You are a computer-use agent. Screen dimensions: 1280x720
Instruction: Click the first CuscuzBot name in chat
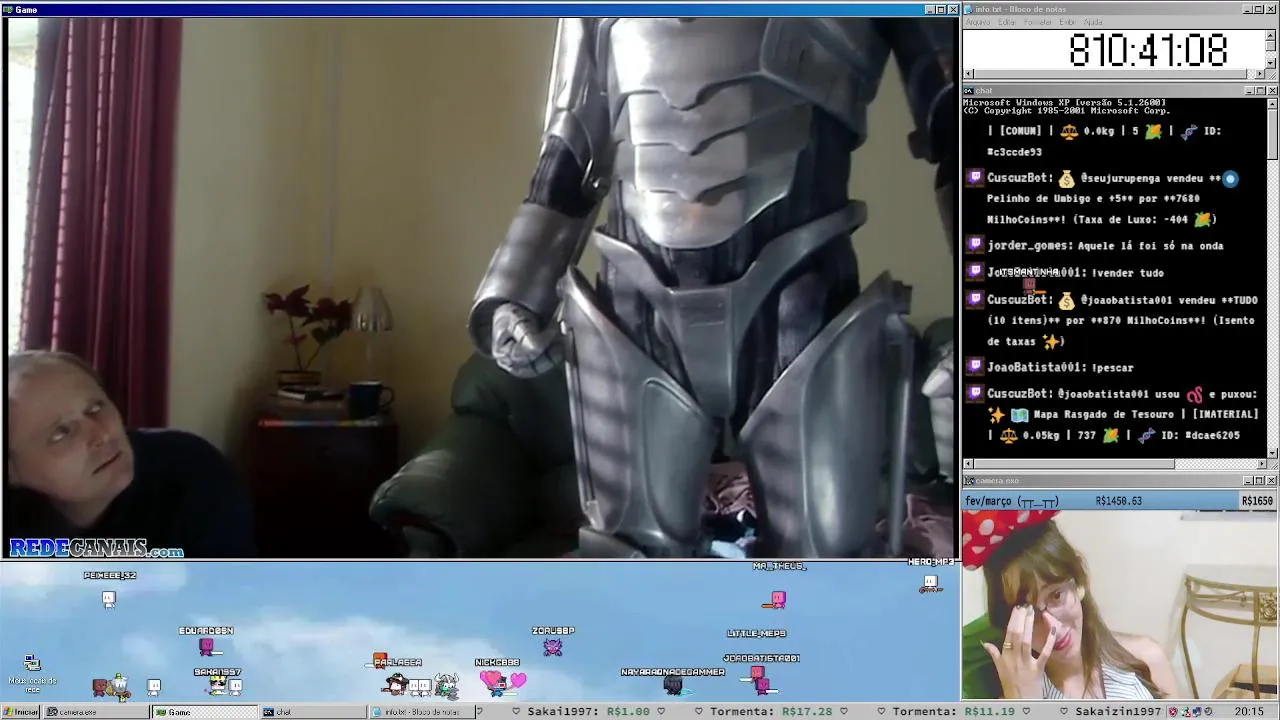(x=1018, y=178)
